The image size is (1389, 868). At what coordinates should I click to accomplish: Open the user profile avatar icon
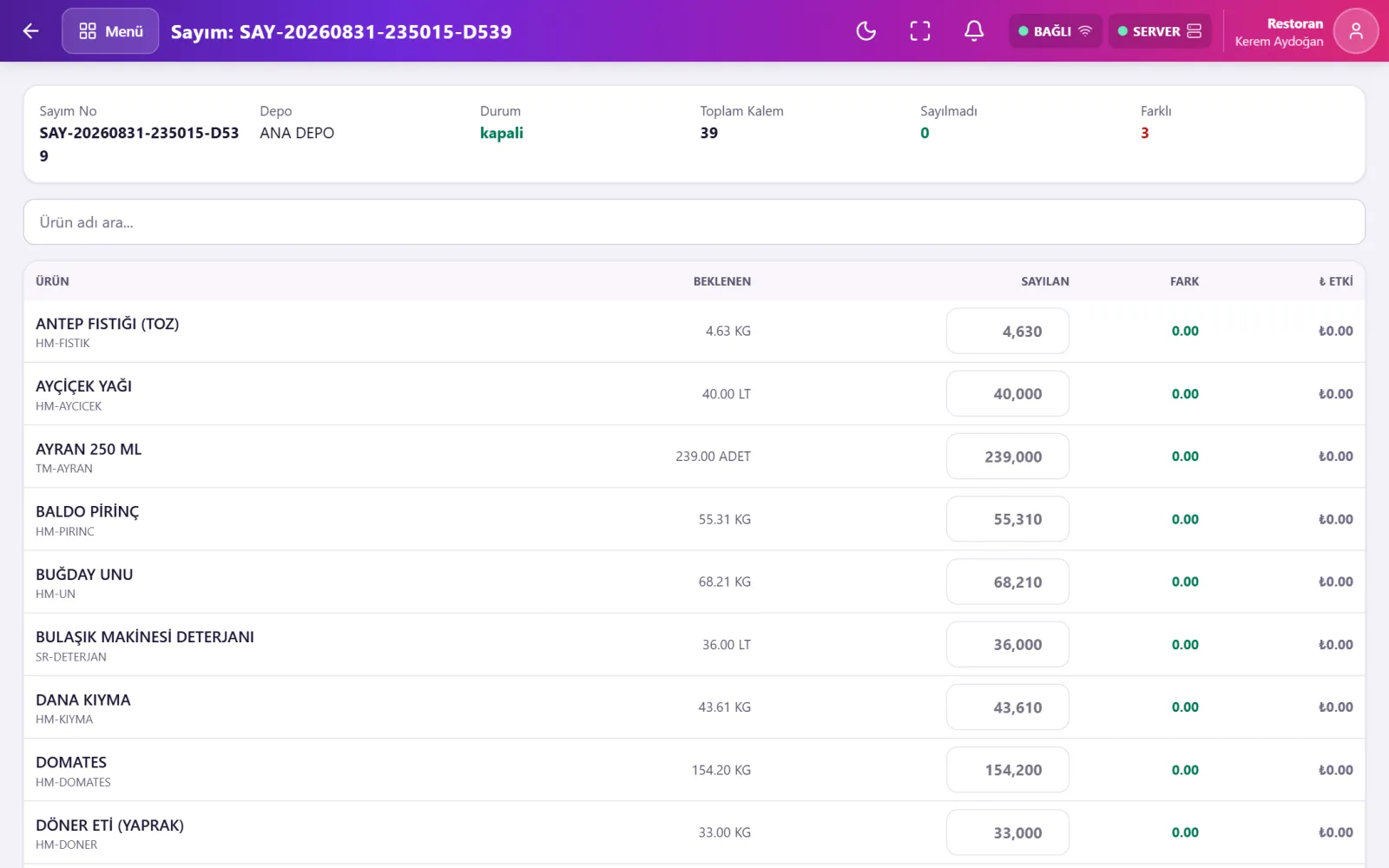pyautogui.click(x=1356, y=31)
